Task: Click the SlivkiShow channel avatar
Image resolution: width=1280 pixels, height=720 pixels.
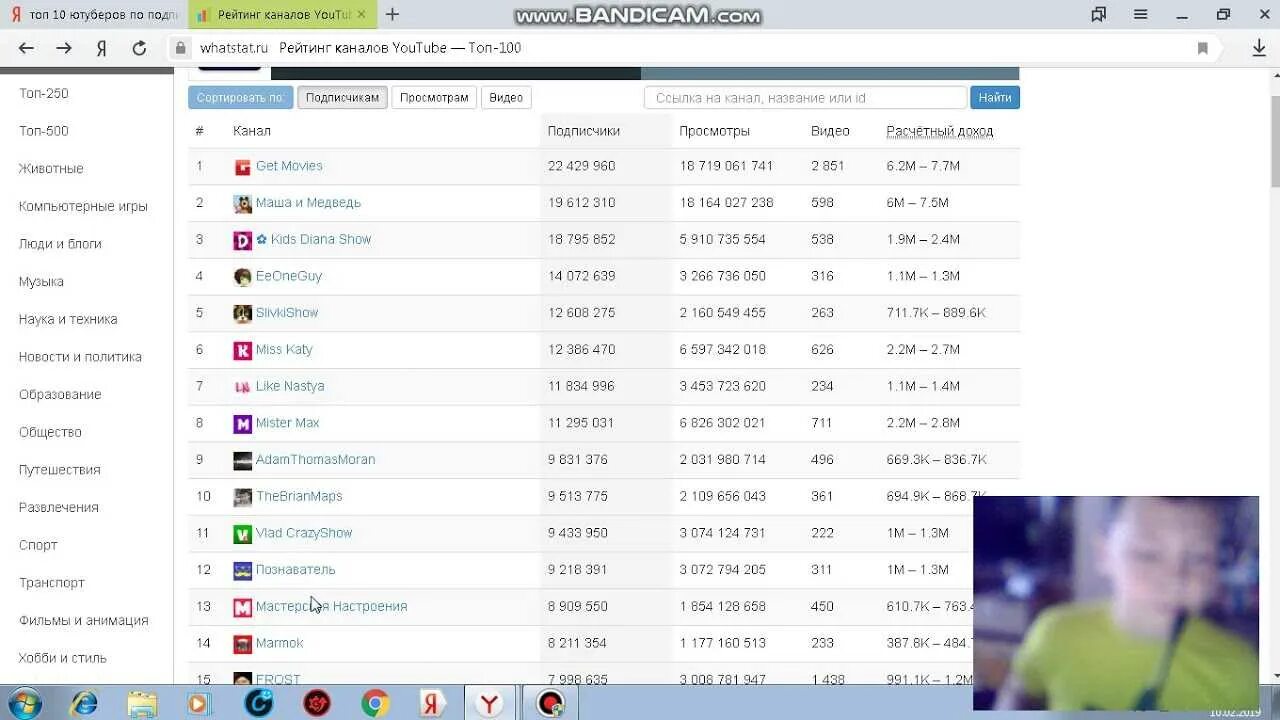Action: point(242,314)
